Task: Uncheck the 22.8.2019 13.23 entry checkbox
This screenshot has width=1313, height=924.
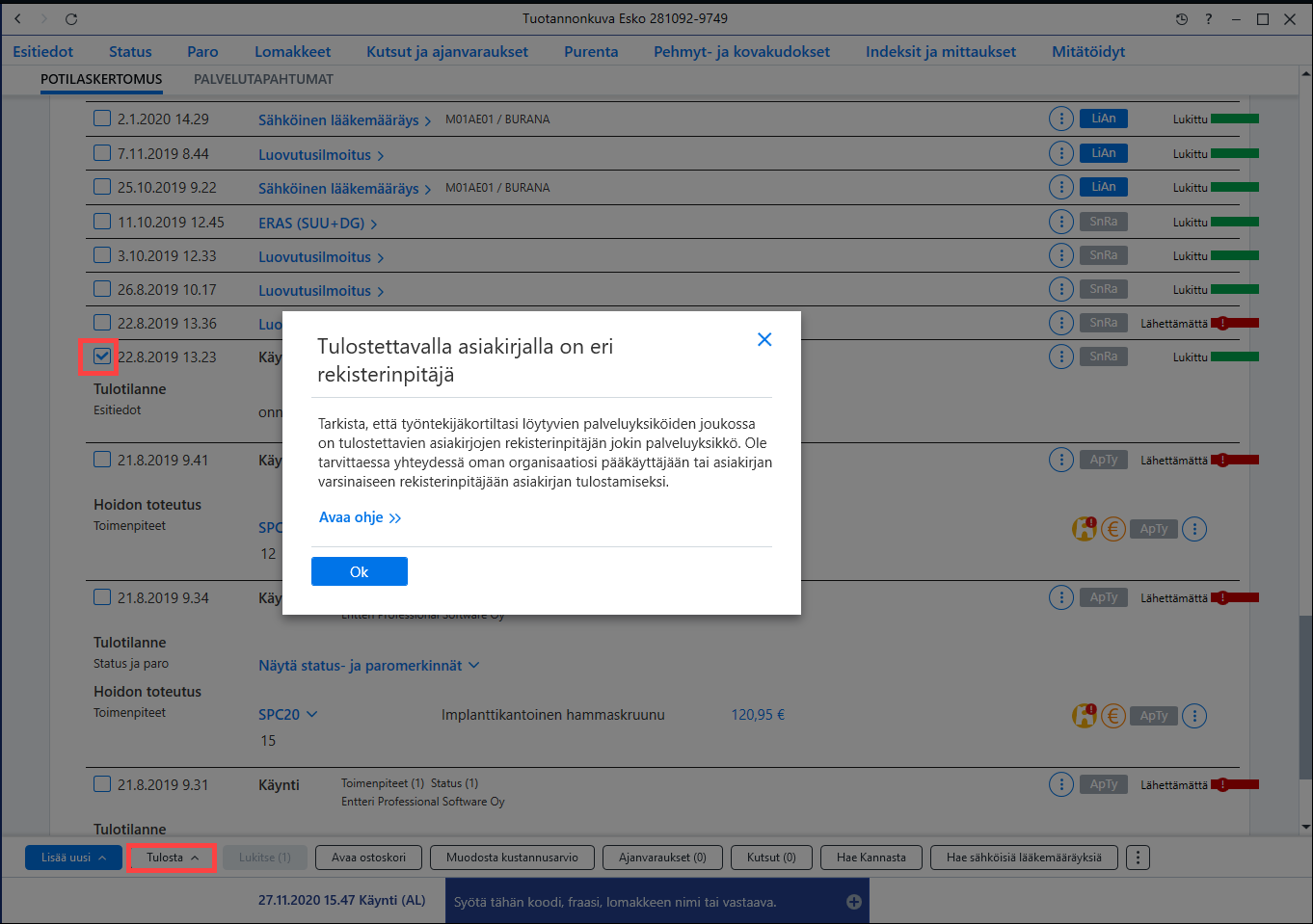Action: pos(102,356)
